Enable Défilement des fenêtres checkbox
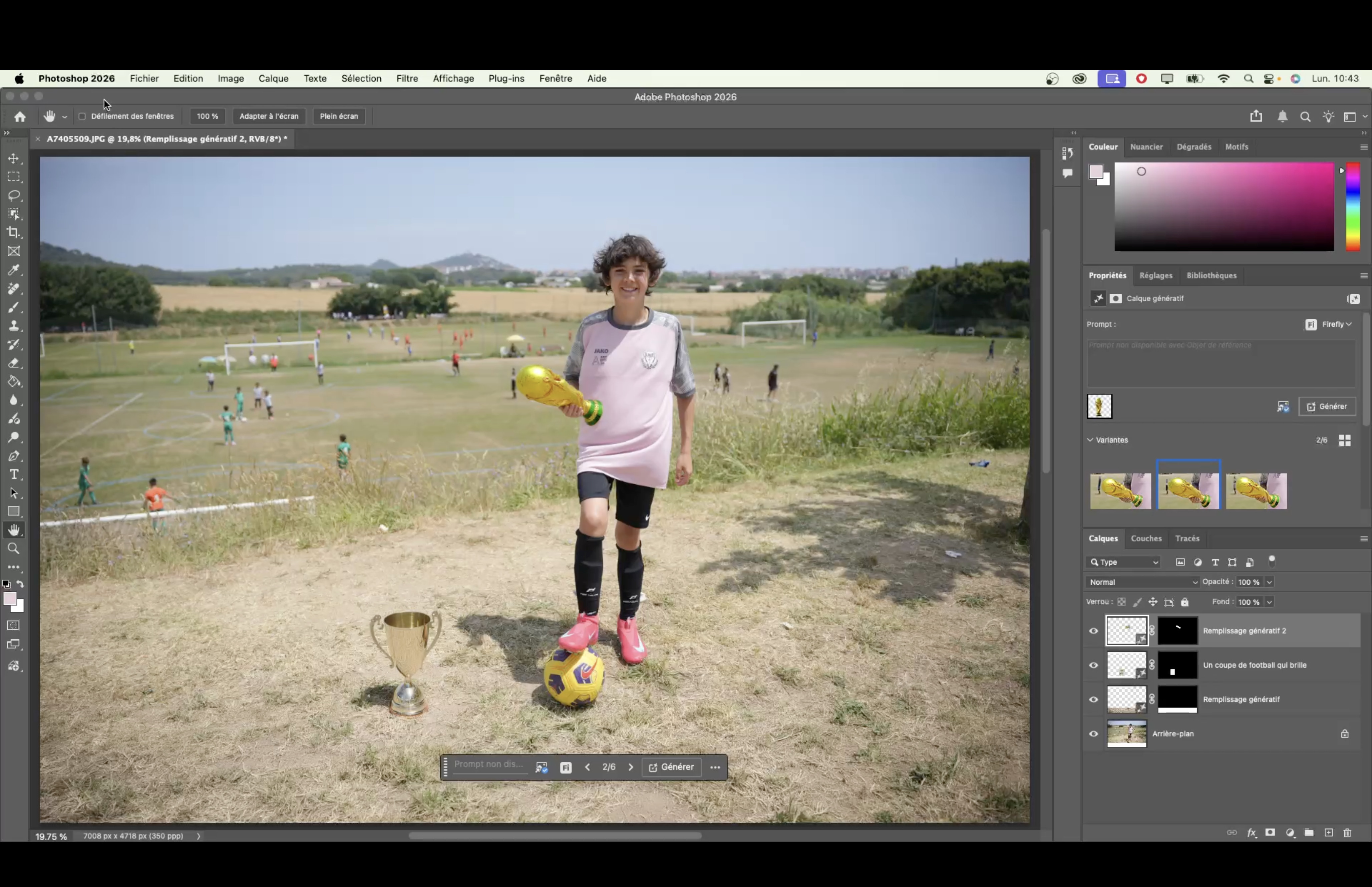Image resolution: width=1372 pixels, height=887 pixels. coord(82,116)
